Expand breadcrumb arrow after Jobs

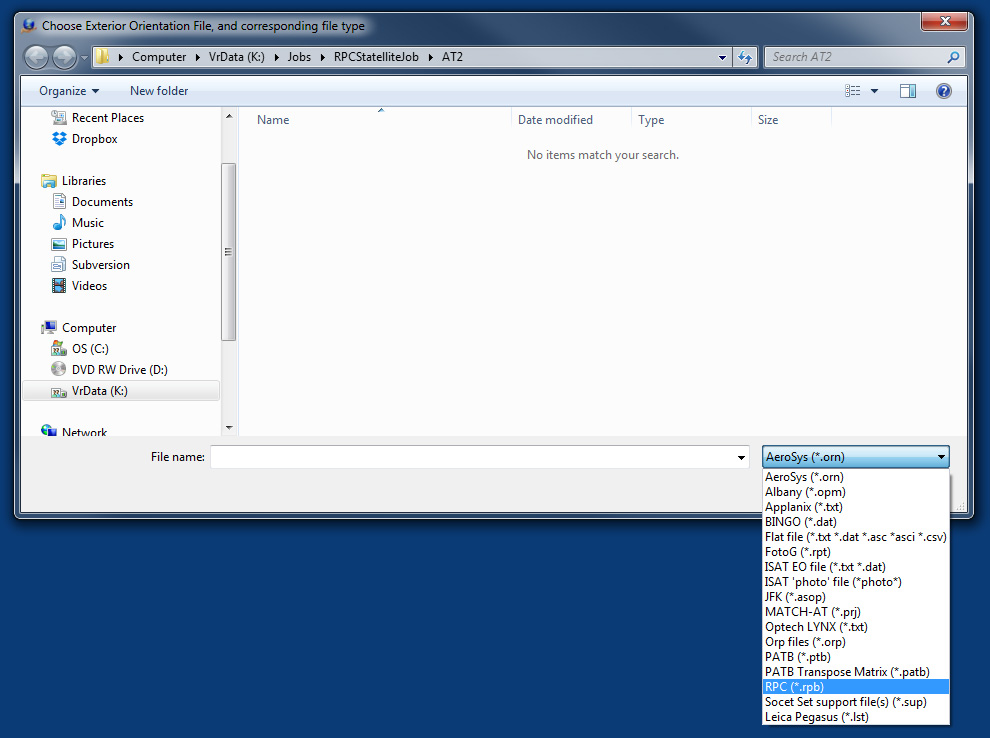323,57
